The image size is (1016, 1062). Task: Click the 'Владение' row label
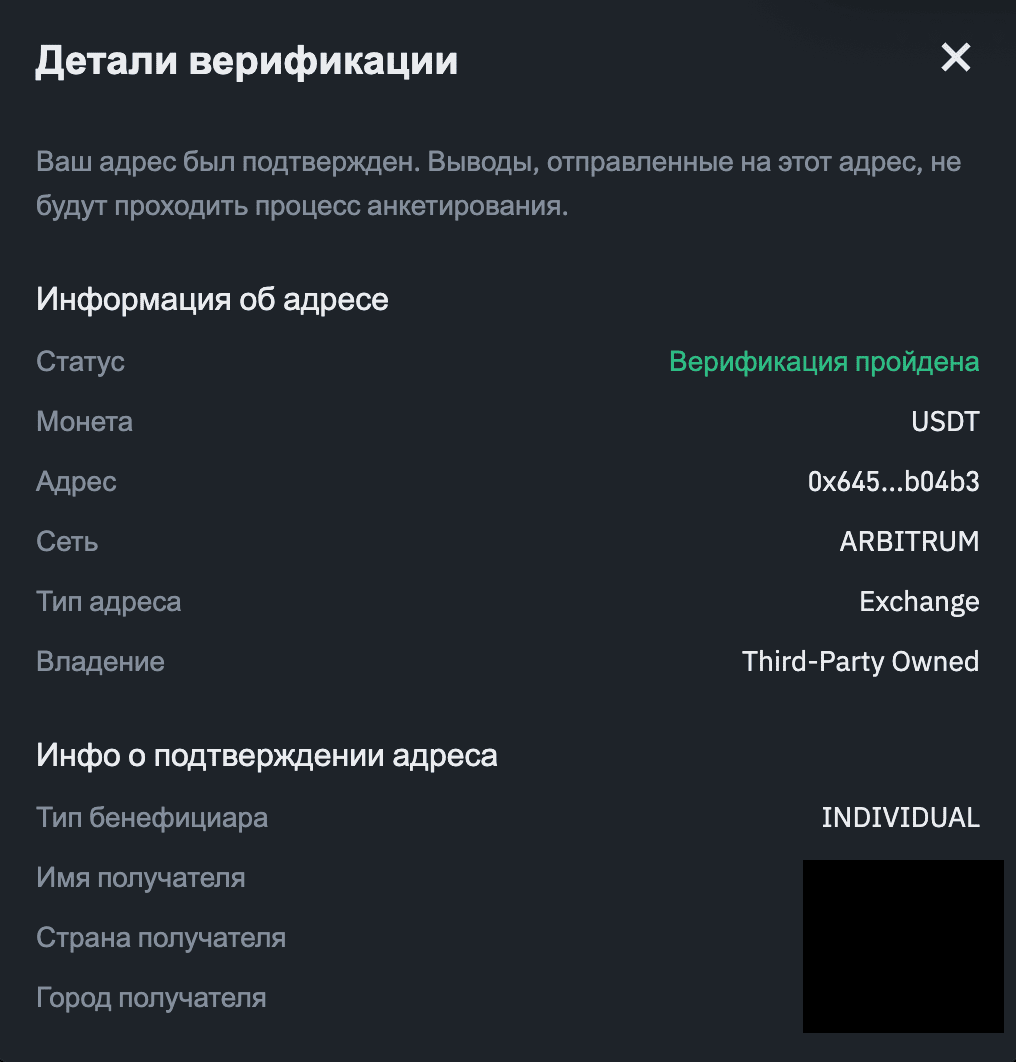coord(100,661)
